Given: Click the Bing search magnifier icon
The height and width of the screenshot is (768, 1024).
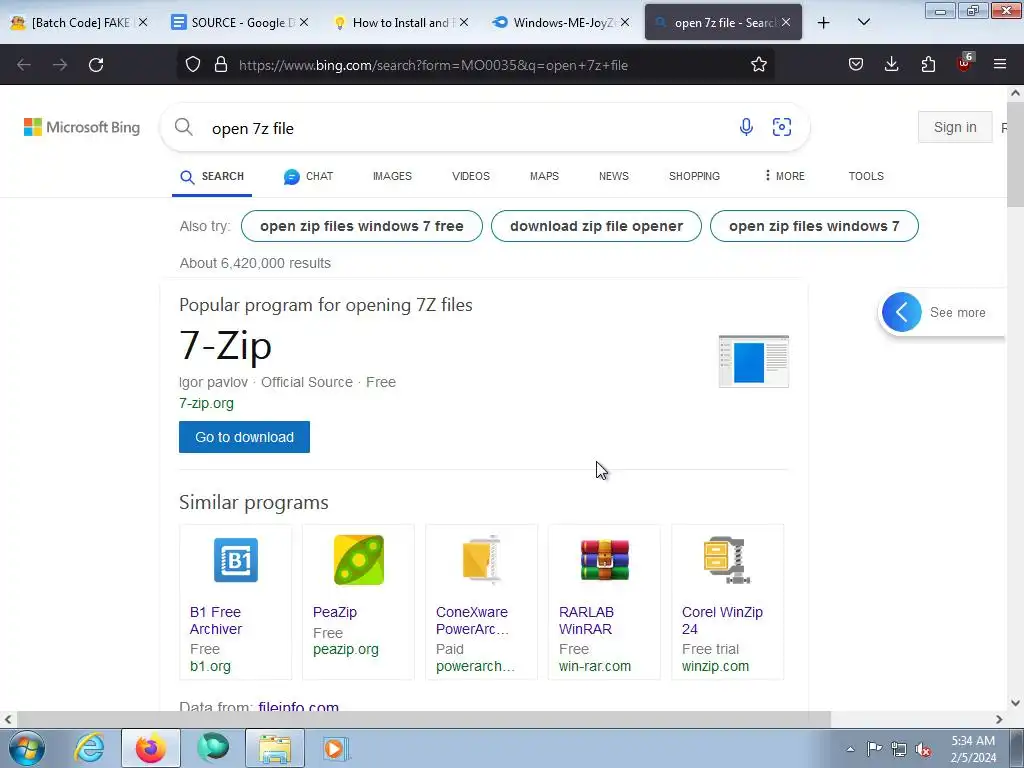Looking at the screenshot, I should (x=184, y=127).
